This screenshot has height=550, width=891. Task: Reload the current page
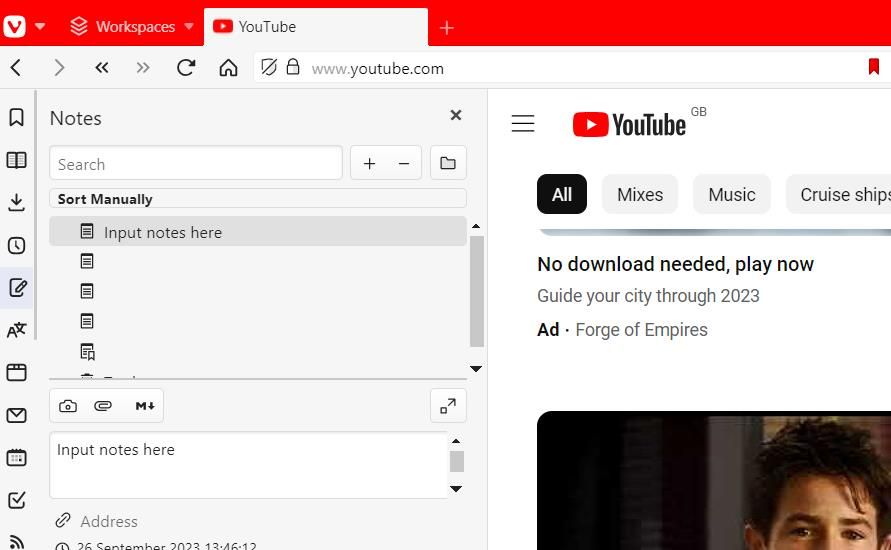[x=186, y=68]
